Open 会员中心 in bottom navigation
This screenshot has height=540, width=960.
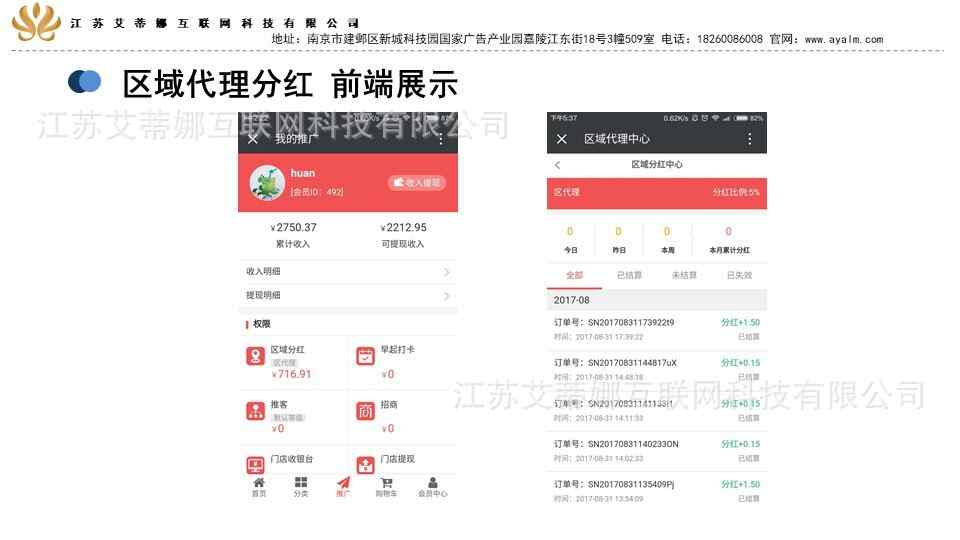(x=433, y=487)
